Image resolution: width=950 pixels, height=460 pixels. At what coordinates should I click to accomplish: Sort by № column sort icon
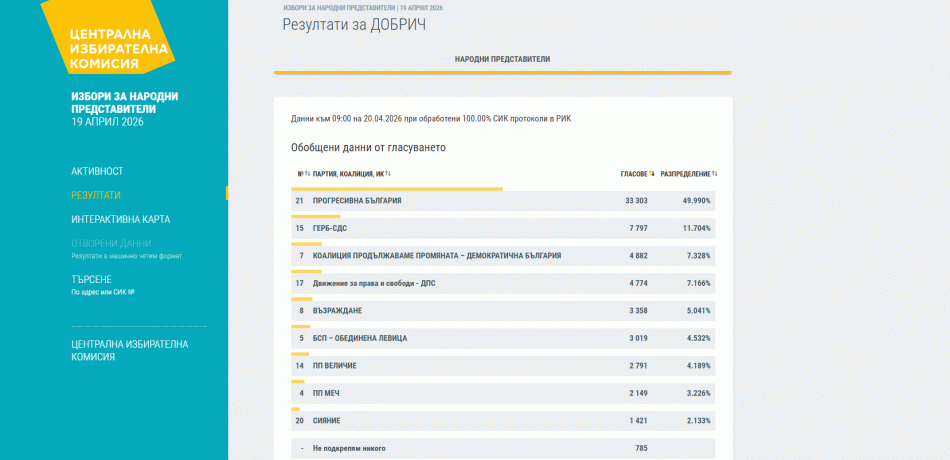(307, 174)
